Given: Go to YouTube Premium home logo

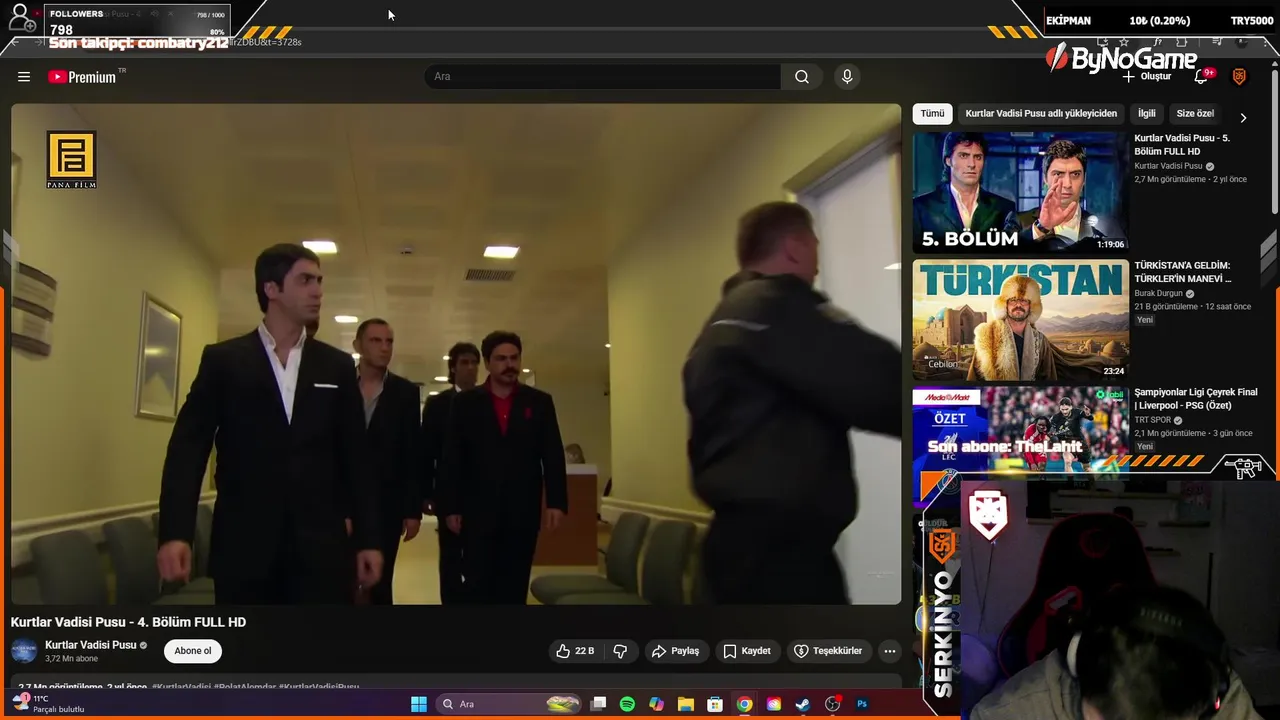Looking at the screenshot, I should coord(82,77).
